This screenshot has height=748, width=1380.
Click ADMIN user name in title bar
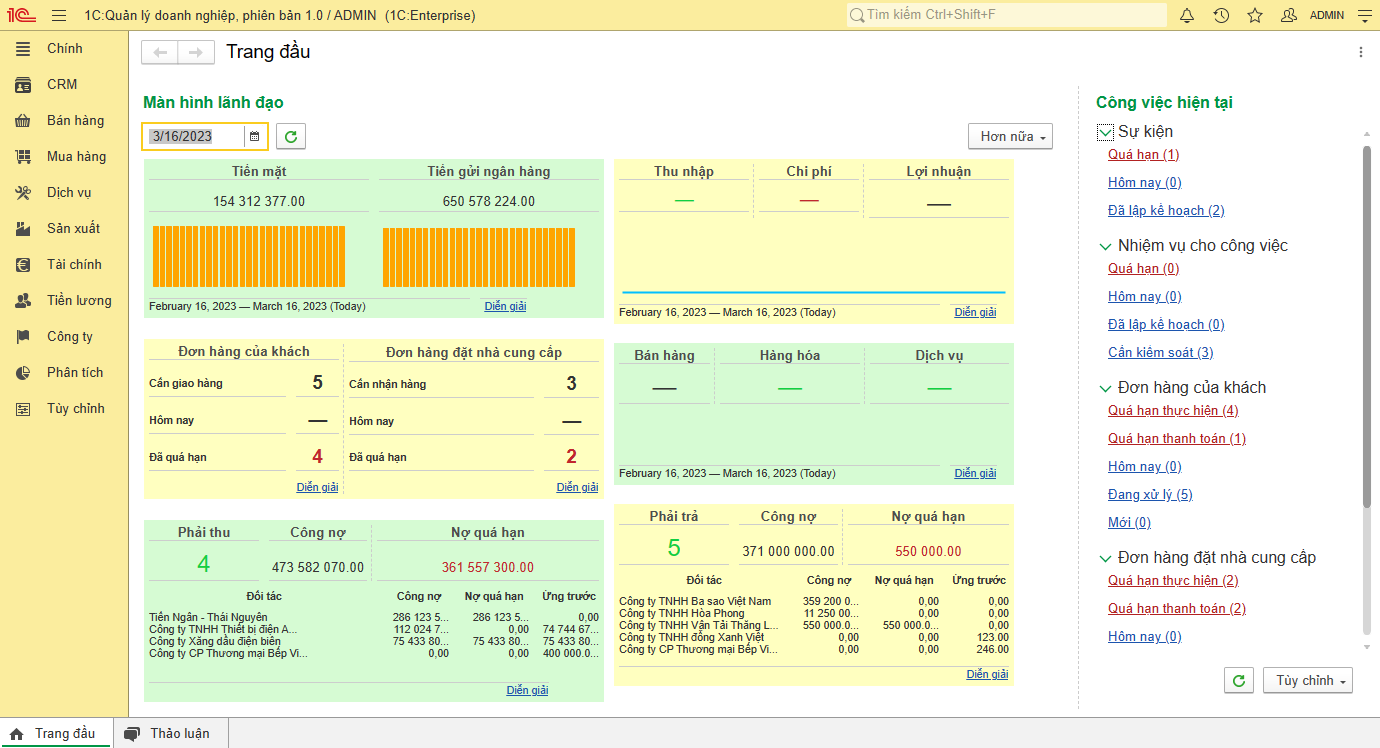point(1327,15)
